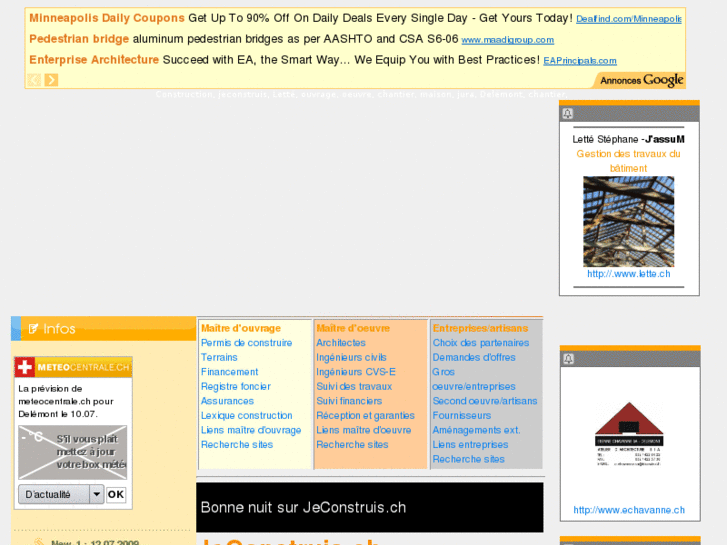727x545 pixels.
Task: Click the red roof house logo image
Action: pos(629,434)
